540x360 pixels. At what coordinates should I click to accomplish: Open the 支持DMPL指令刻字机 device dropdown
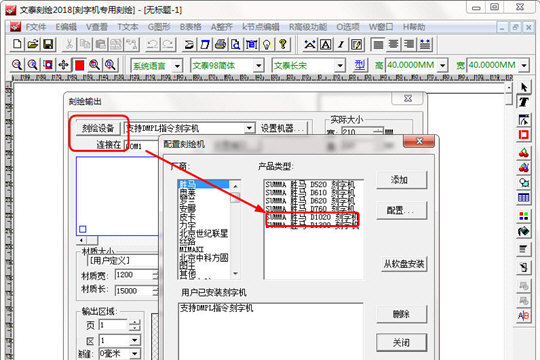(249, 128)
